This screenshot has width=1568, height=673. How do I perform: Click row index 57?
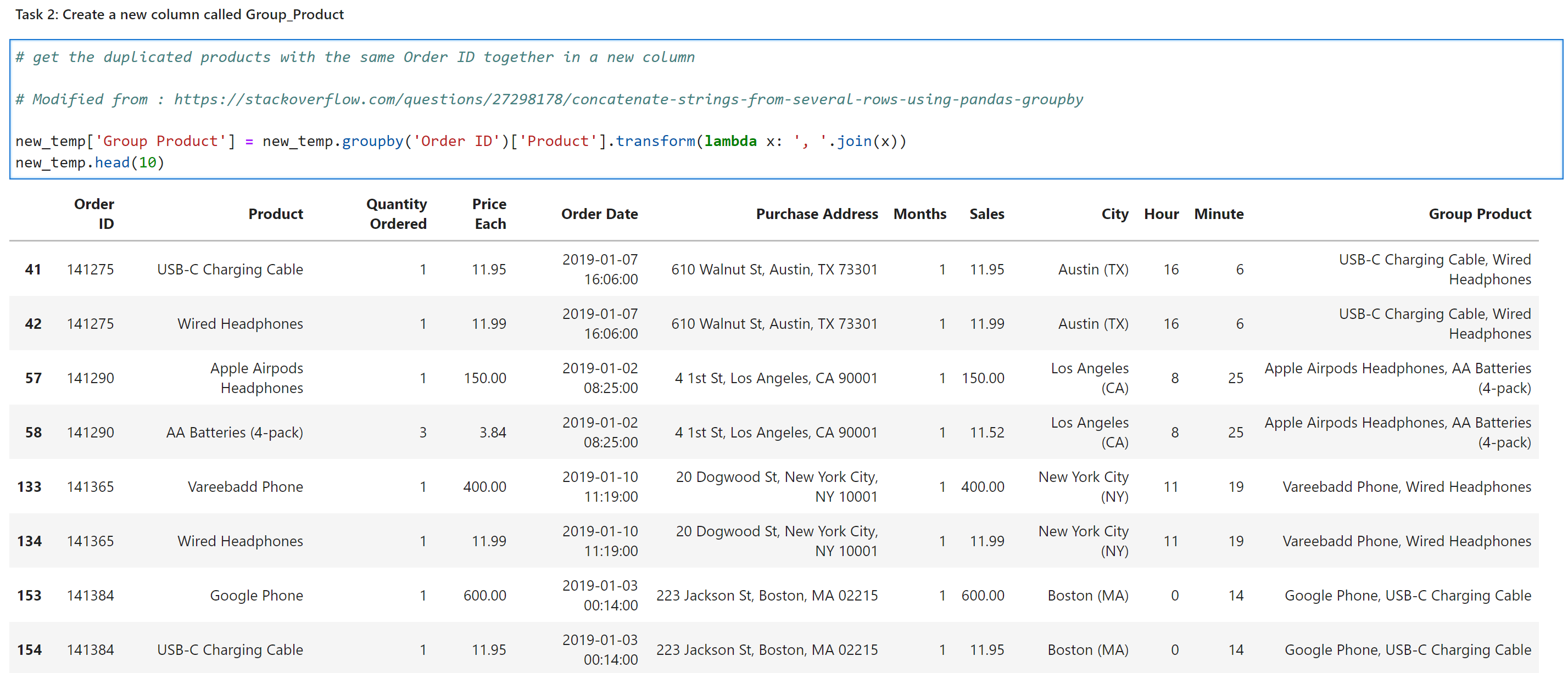33,378
